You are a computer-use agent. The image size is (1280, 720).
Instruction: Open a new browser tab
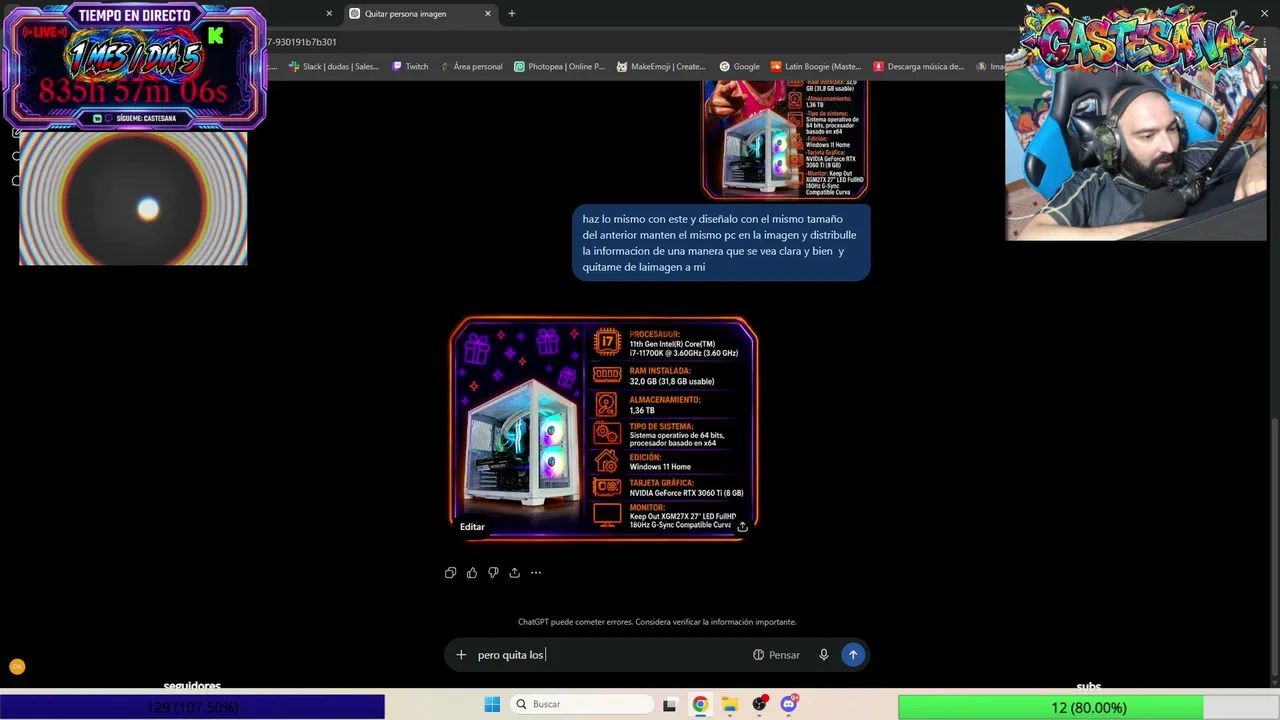click(512, 14)
